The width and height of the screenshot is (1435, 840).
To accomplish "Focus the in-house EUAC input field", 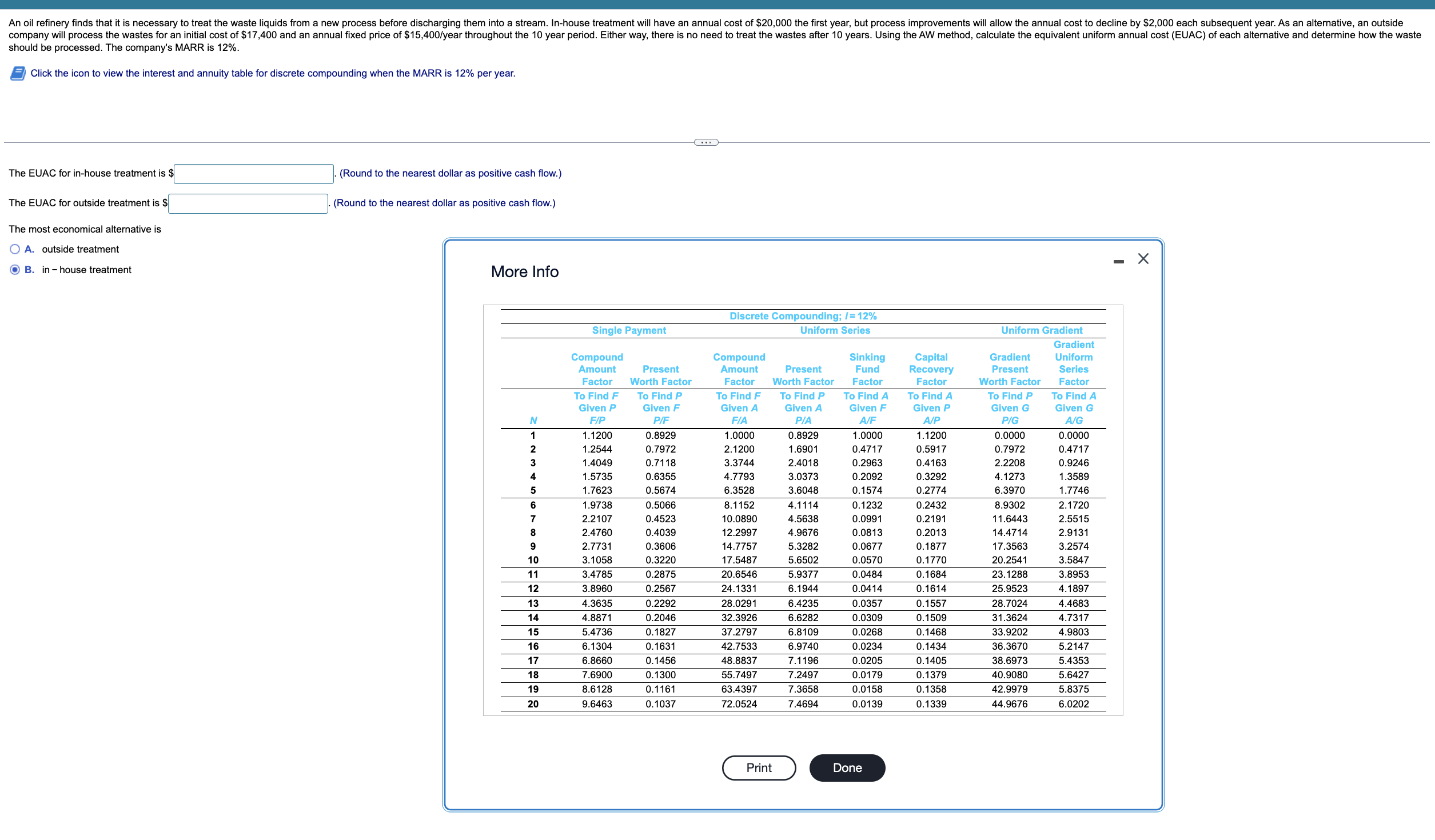I will (253, 174).
